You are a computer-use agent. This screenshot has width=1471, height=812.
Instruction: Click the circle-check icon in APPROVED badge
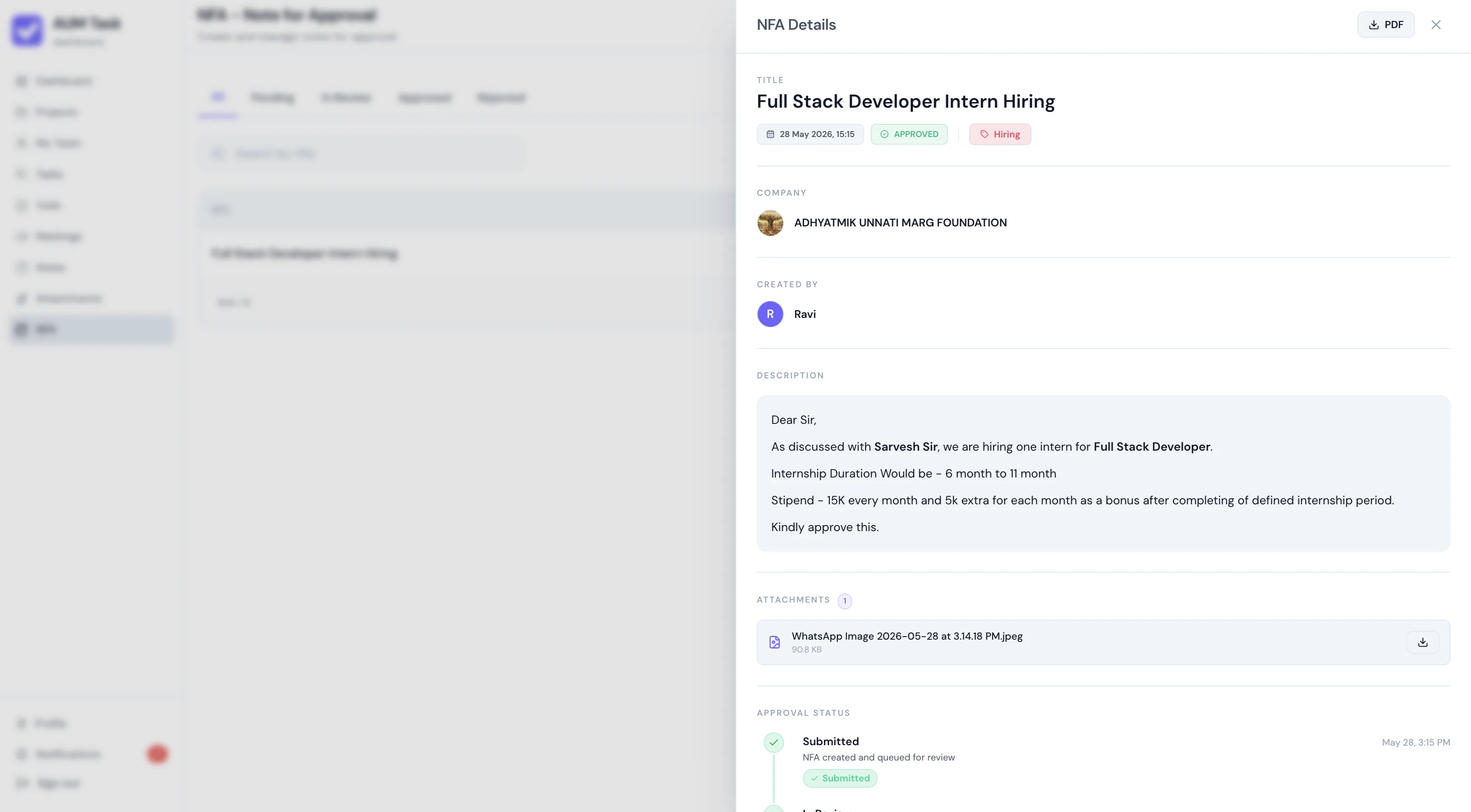pos(884,134)
